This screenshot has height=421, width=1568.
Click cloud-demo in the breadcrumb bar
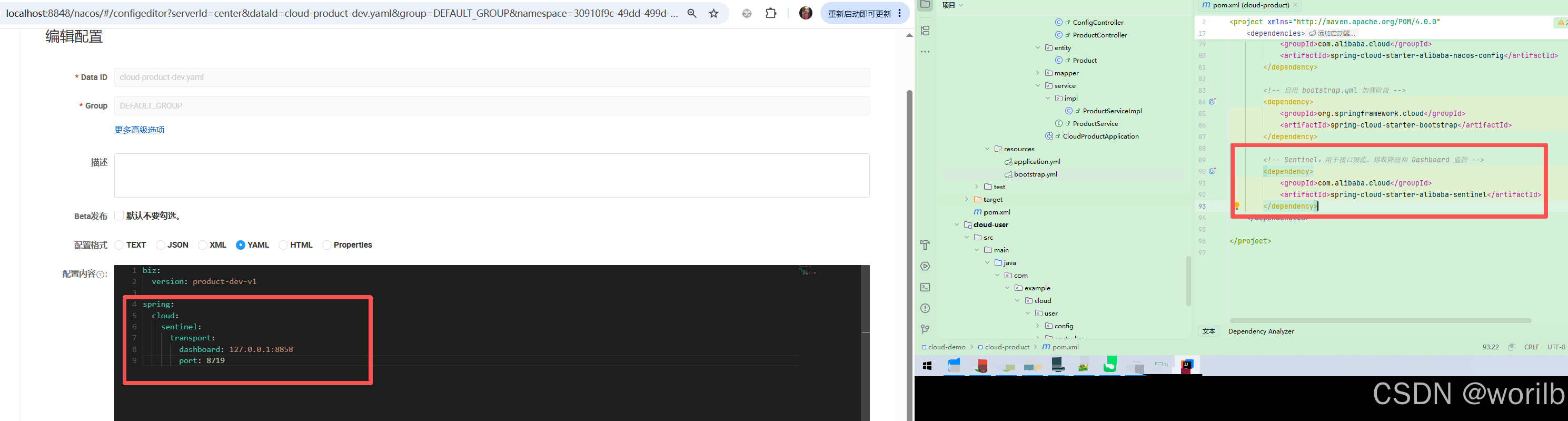pyautogui.click(x=944, y=347)
